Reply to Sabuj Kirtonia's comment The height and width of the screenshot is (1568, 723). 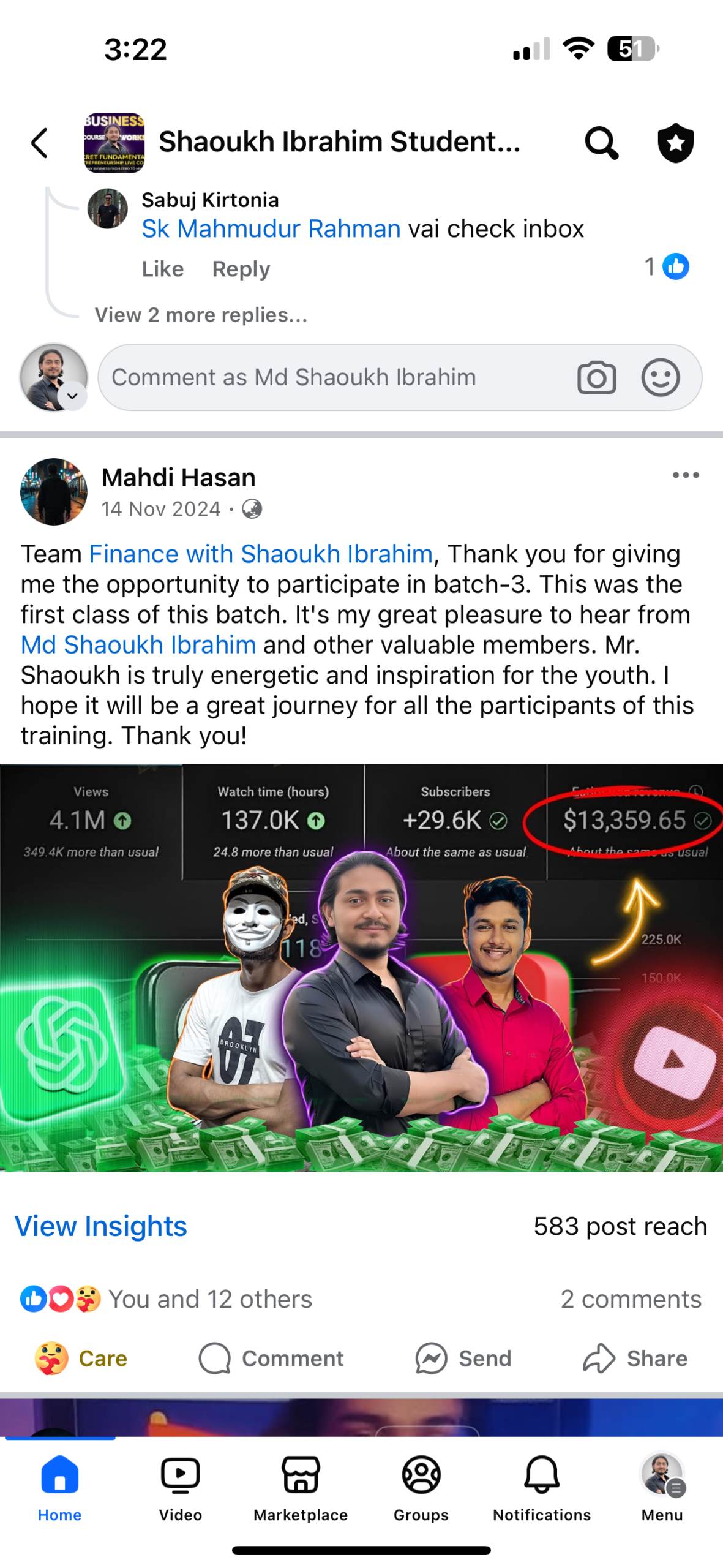click(x=241, y=269)
